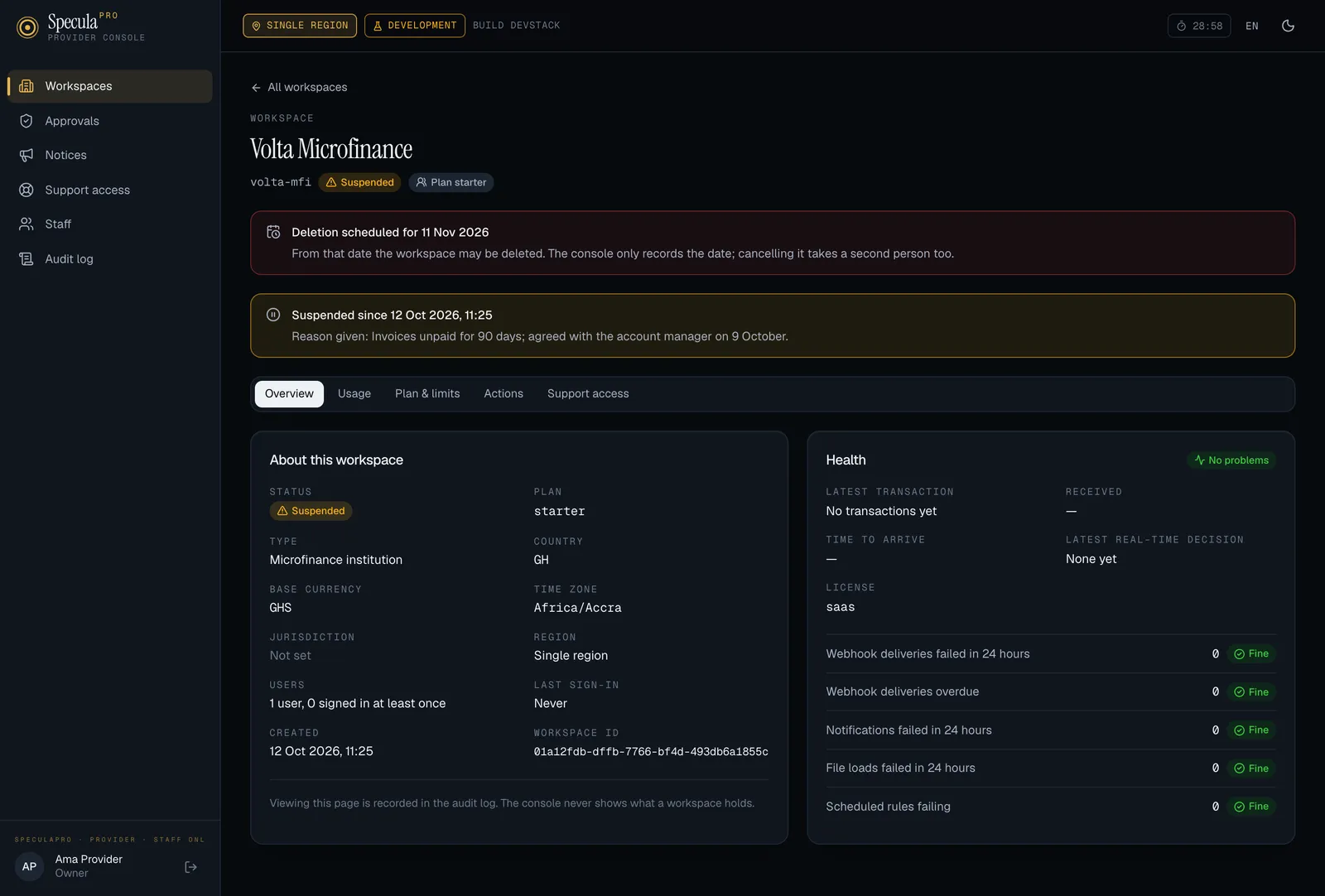
Task: Click Fine badge for Notifications failed
Action: (1251, 730)
